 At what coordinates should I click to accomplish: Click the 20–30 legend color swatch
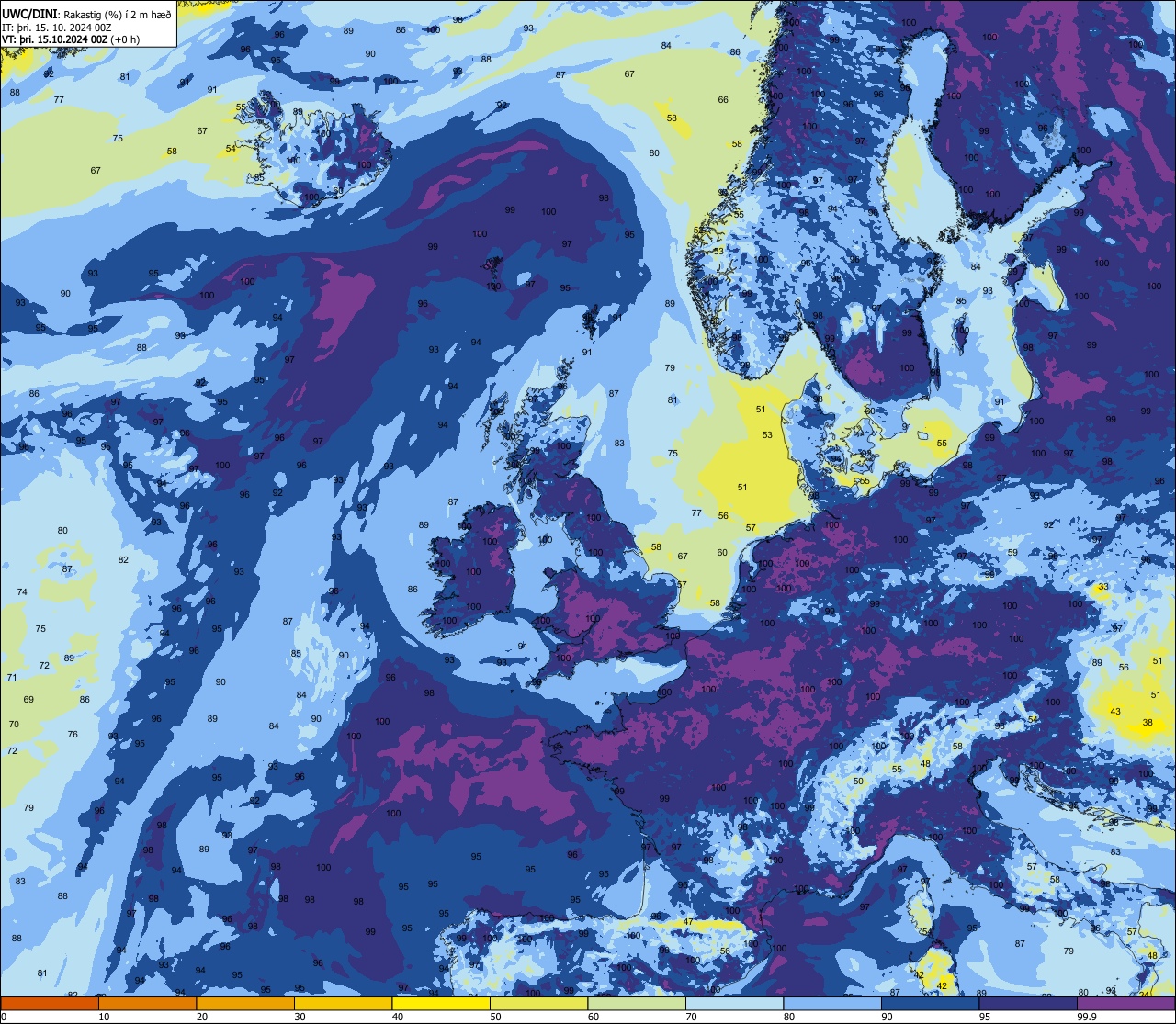(x=245, y=1003)
